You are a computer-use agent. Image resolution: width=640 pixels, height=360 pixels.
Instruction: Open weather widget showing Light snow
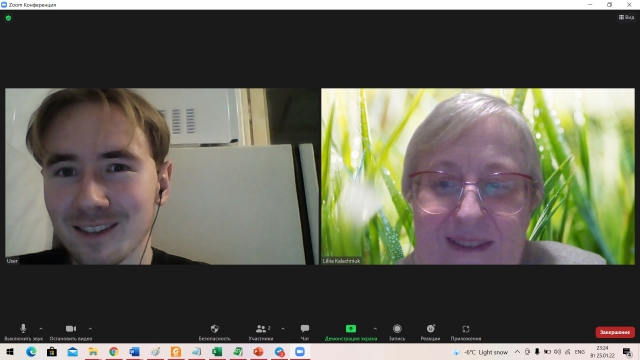[x=480, y=352]
